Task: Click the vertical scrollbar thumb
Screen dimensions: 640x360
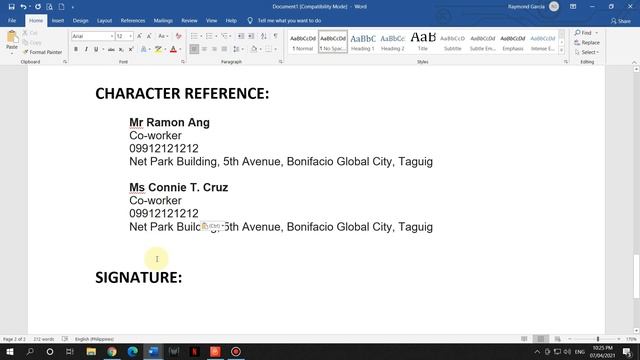Action: 636,277
